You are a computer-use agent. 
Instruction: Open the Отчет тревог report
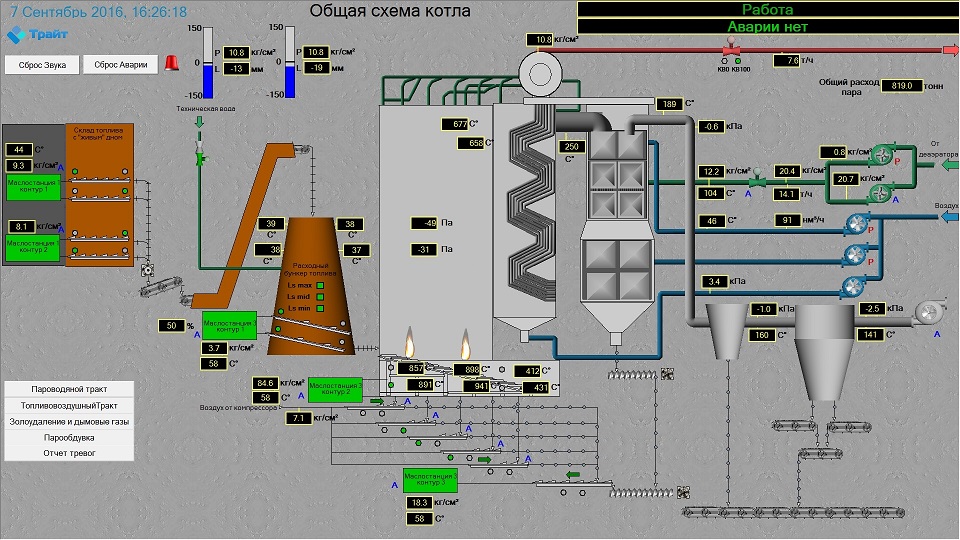pyautogui.click(x=69, y=453)
